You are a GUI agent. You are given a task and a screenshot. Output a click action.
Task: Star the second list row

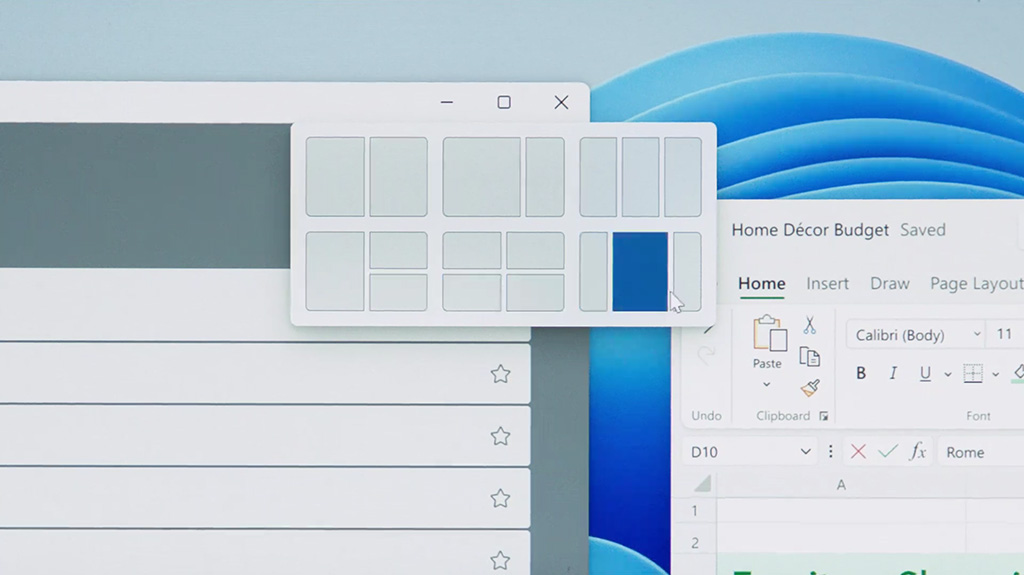500,436
